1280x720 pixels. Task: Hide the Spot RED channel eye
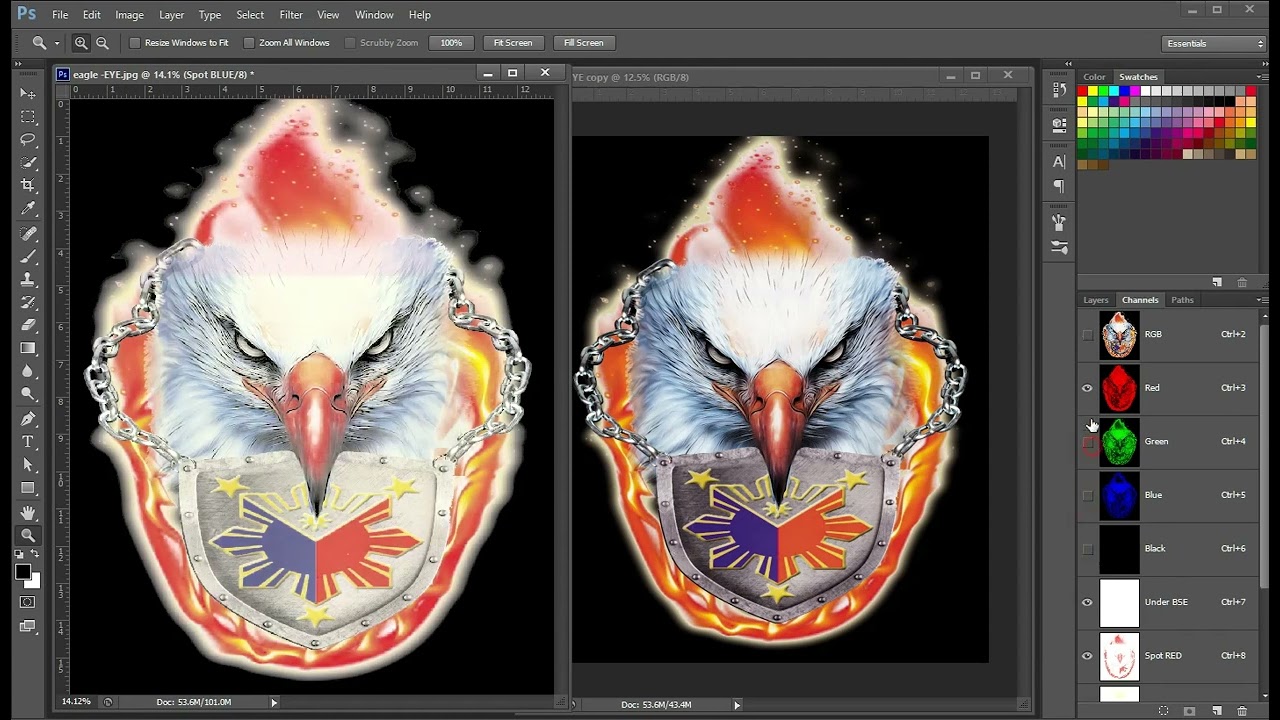pyautogui.click(x=1088, y=656)
